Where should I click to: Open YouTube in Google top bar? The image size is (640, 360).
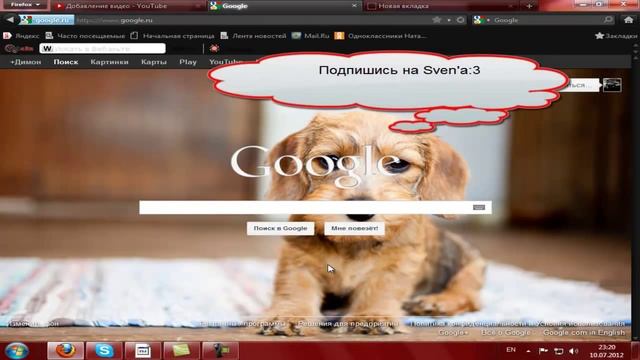[225, 62]
